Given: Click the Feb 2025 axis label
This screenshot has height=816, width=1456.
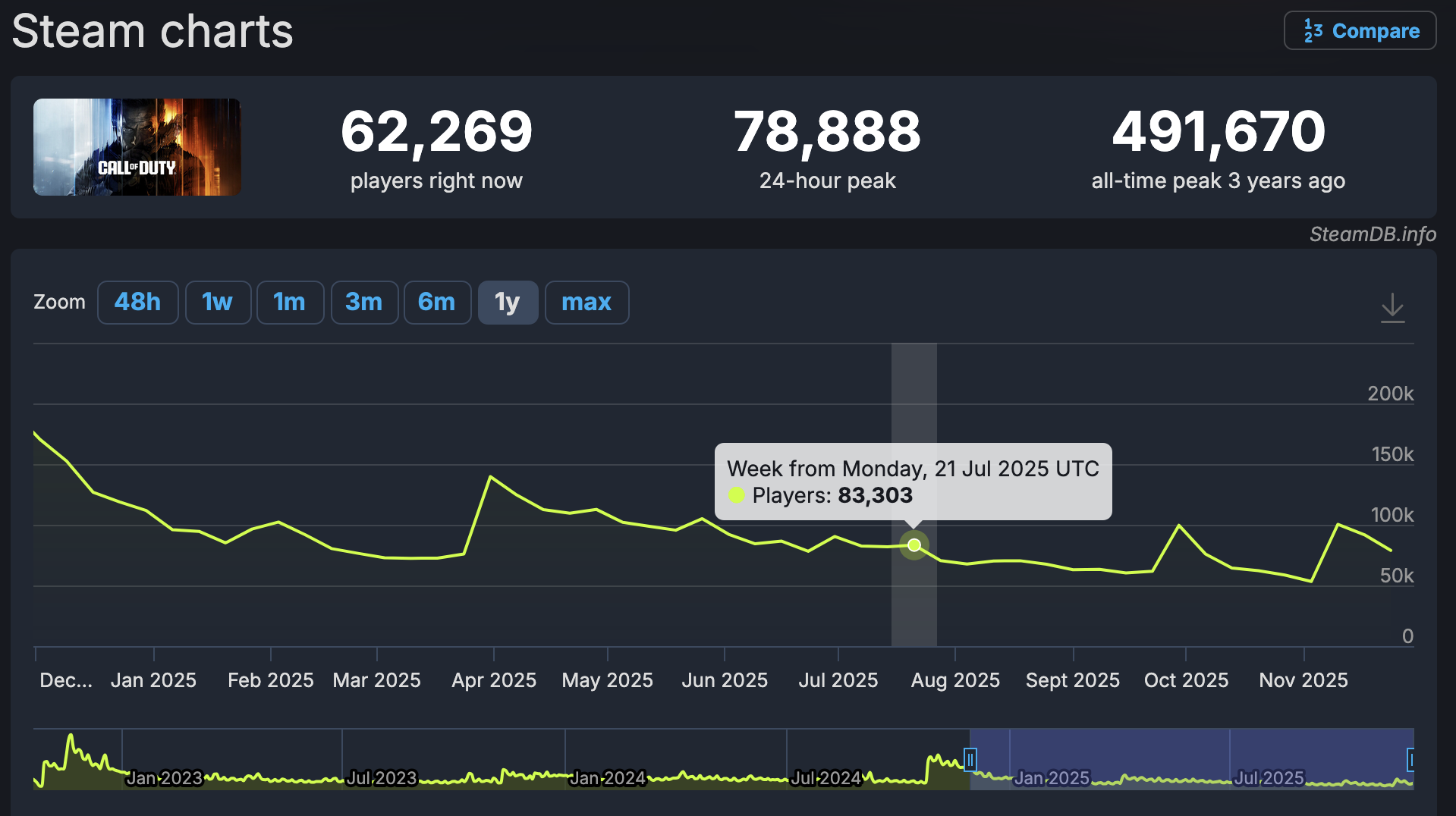Looking at the screenshot, I should coord(271,680).
